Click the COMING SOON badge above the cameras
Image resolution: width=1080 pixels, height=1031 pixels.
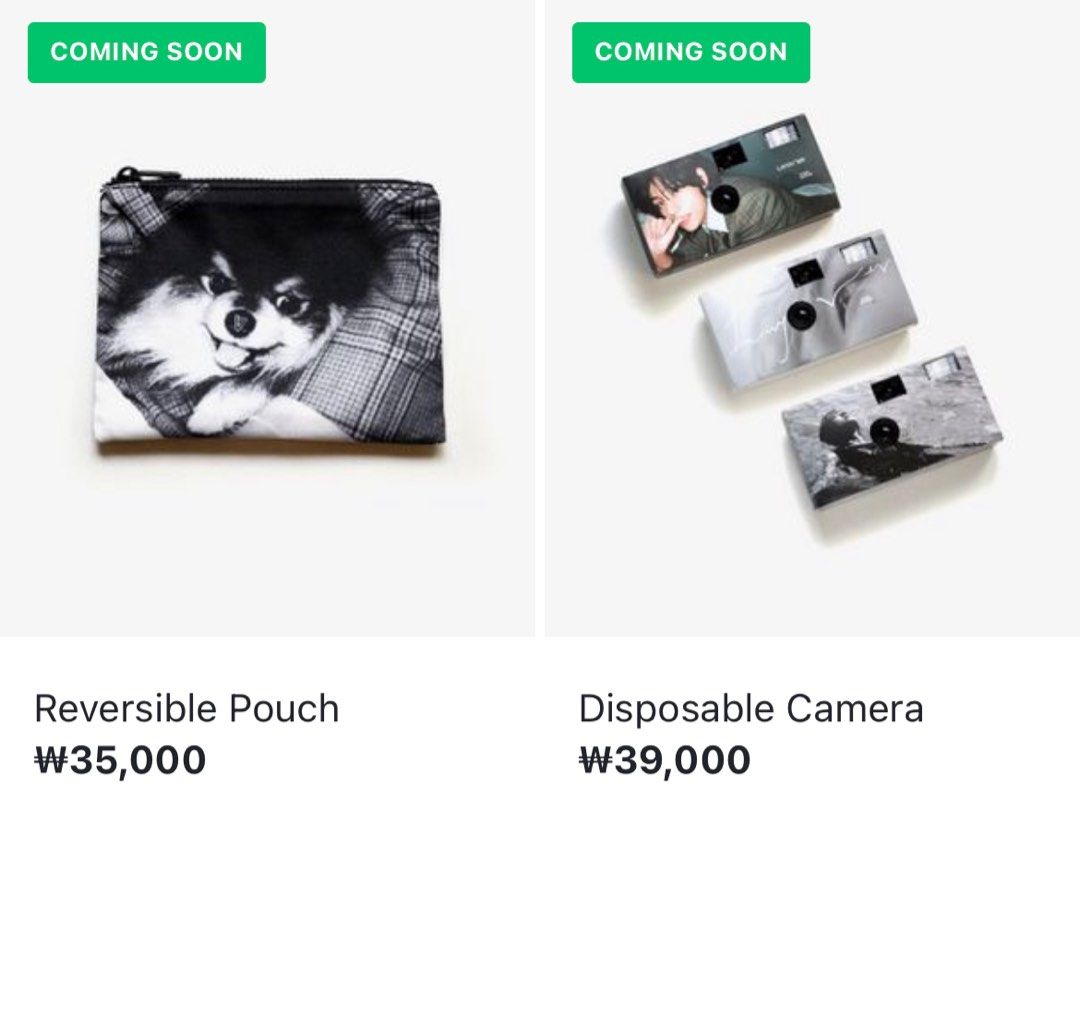coord(691,52)
